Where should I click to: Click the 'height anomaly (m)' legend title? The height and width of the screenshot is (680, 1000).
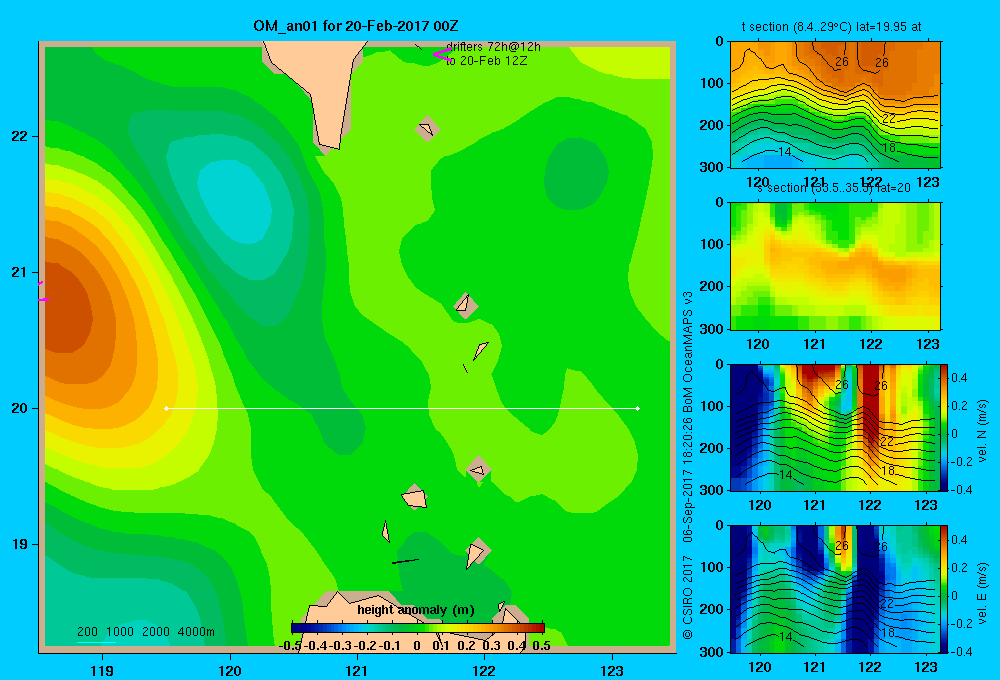click(x=416, y=610)
